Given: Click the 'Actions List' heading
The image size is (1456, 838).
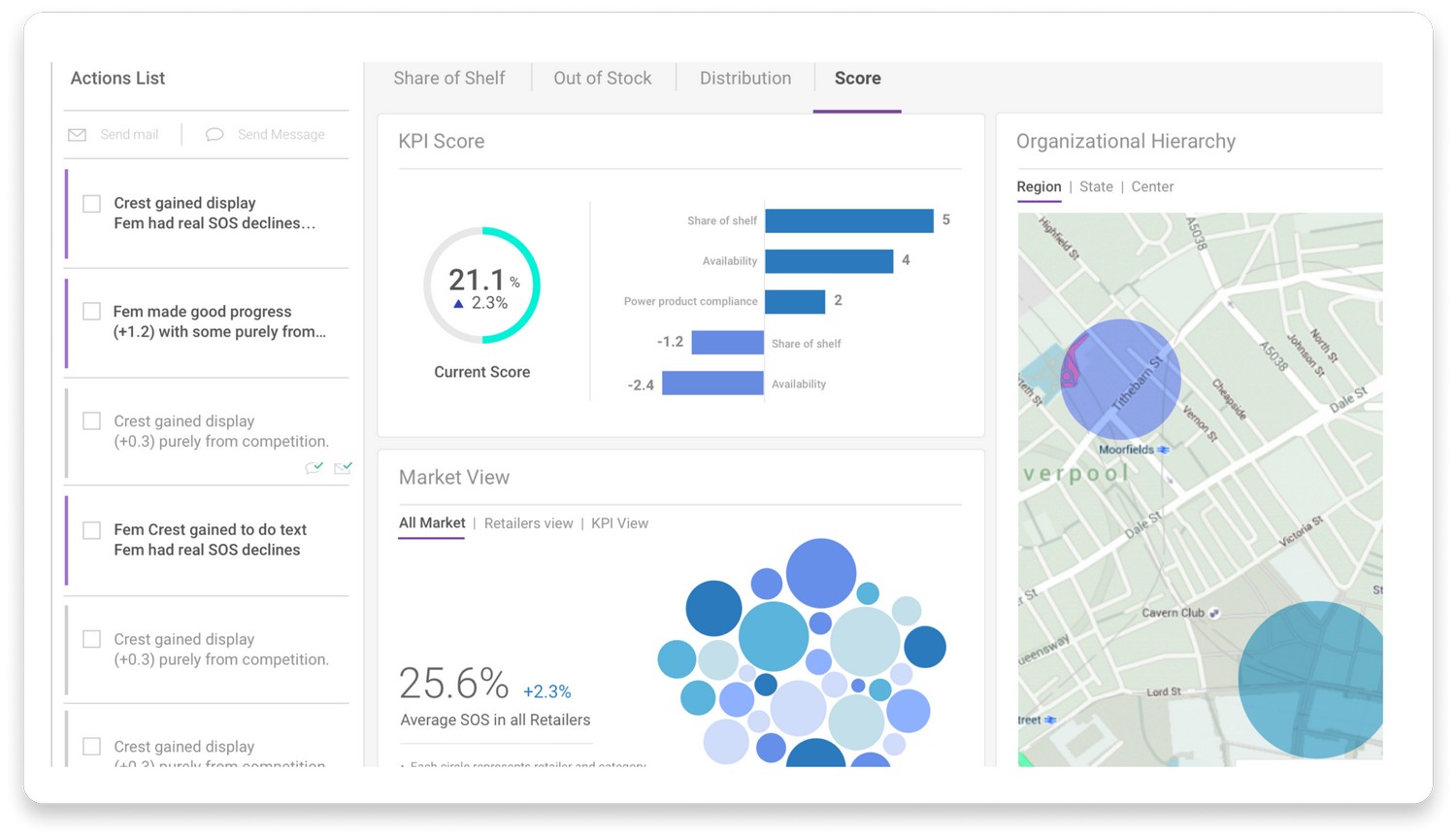Looking at the screenshot, I should pyautogui.click(x=117, y=79).
